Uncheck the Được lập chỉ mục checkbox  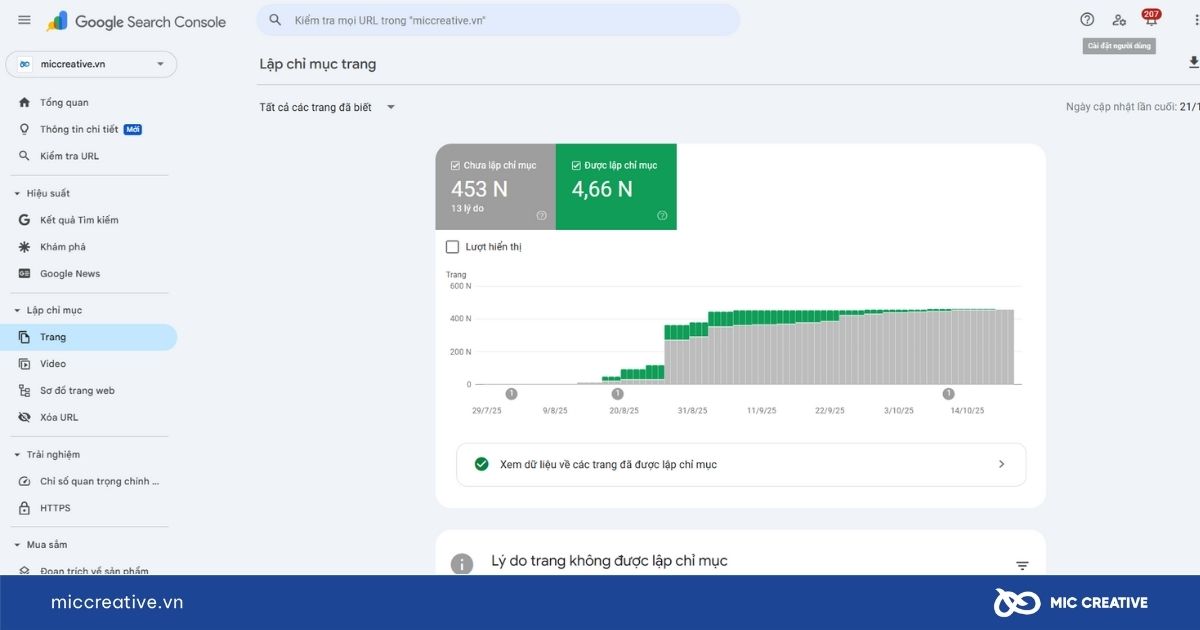tap(576, 166)
